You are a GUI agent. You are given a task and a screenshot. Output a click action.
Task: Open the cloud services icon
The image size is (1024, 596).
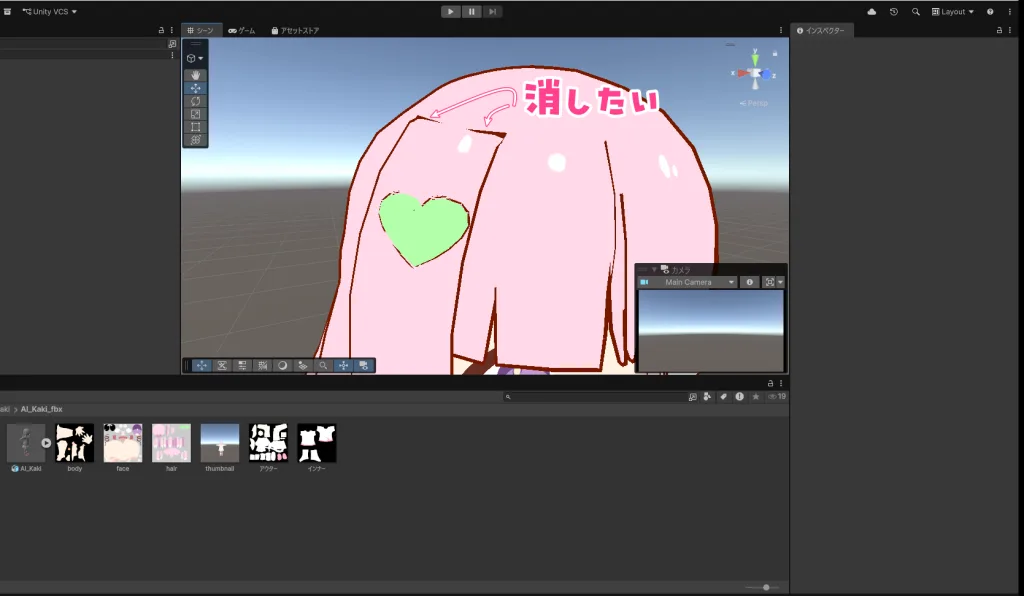(x=872, y=12)
